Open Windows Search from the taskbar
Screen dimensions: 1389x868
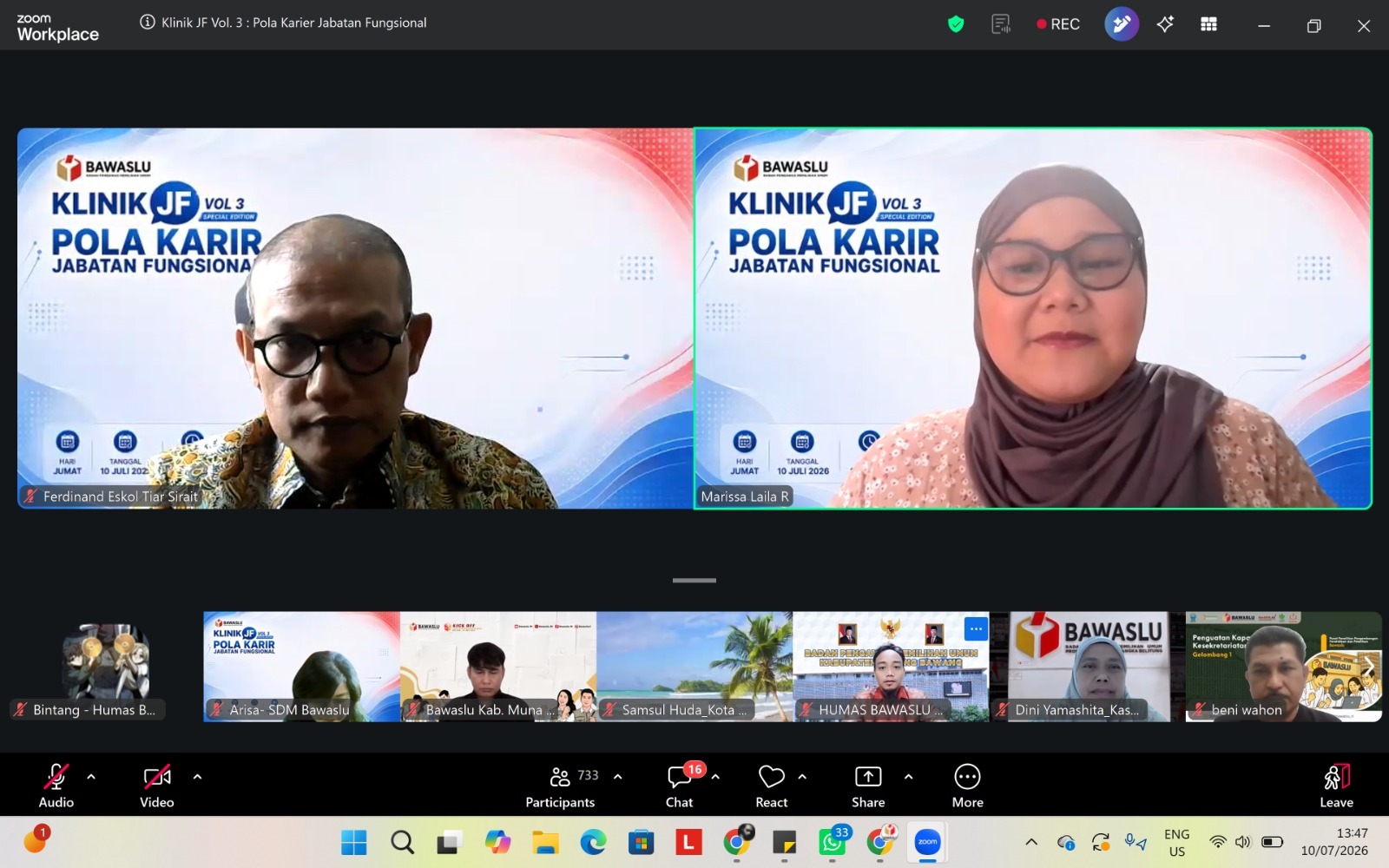click(x=402, y=842)
